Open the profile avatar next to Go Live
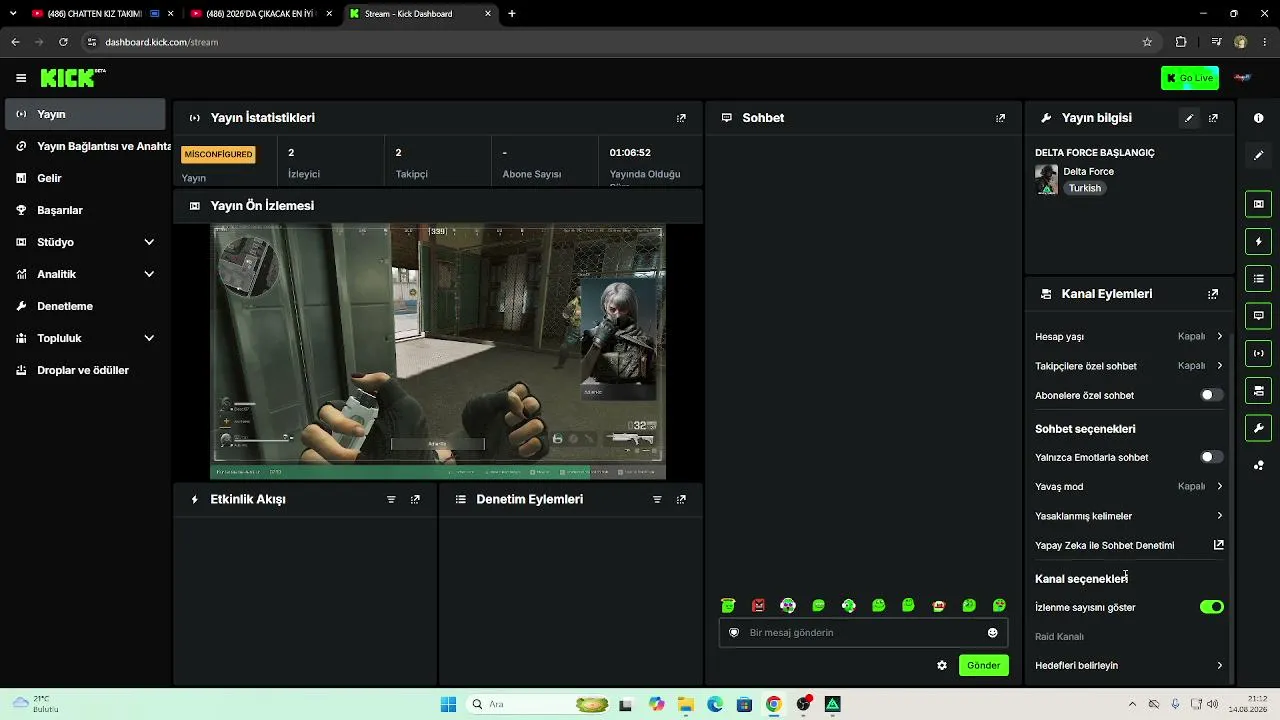 coord(1243,78)
